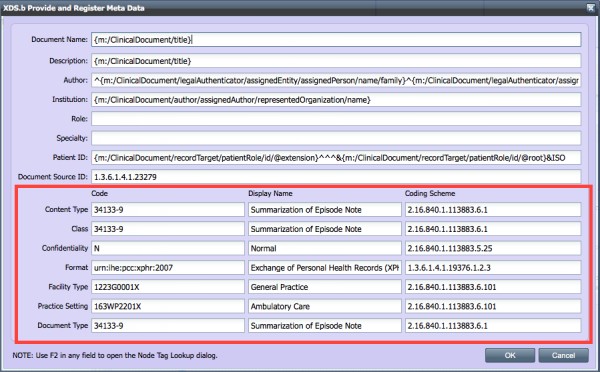Click the Document Source ID field
Viewport: 600px width, 372px height.
(x=336, y=177)
